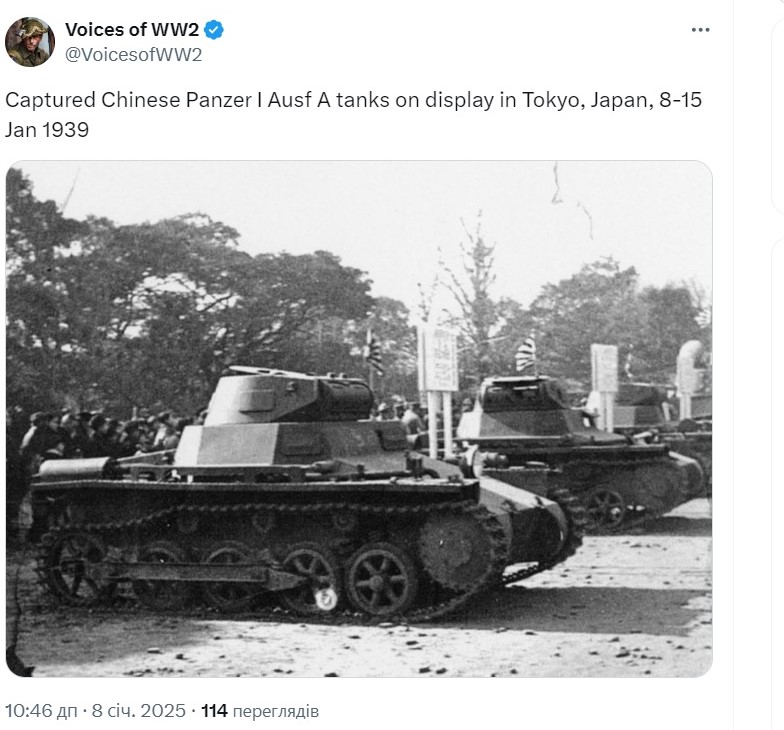Screen dimensions: 784x730
Task: Click the Voices of WW2 display name
Action: pyautogui.click(x=132, y=30)
